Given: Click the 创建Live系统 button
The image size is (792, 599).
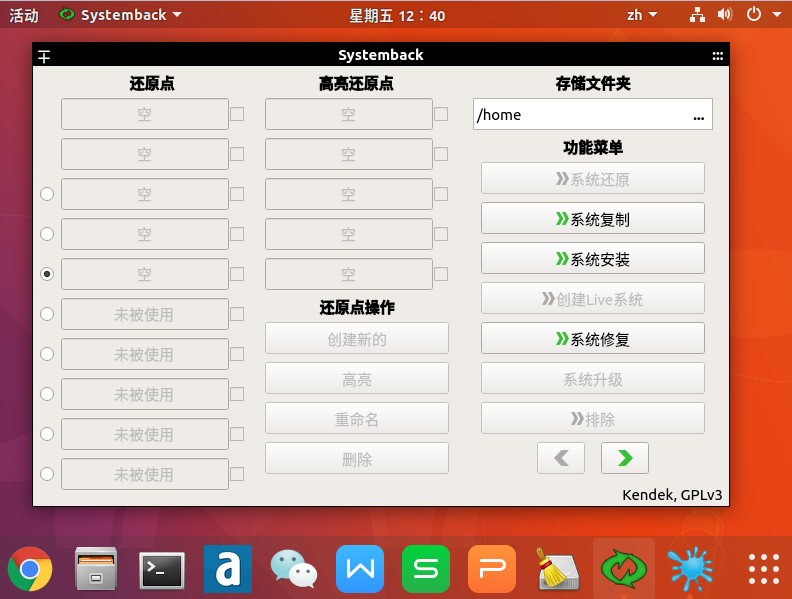Looking at the screenshot, I should [x=592, y=298].
